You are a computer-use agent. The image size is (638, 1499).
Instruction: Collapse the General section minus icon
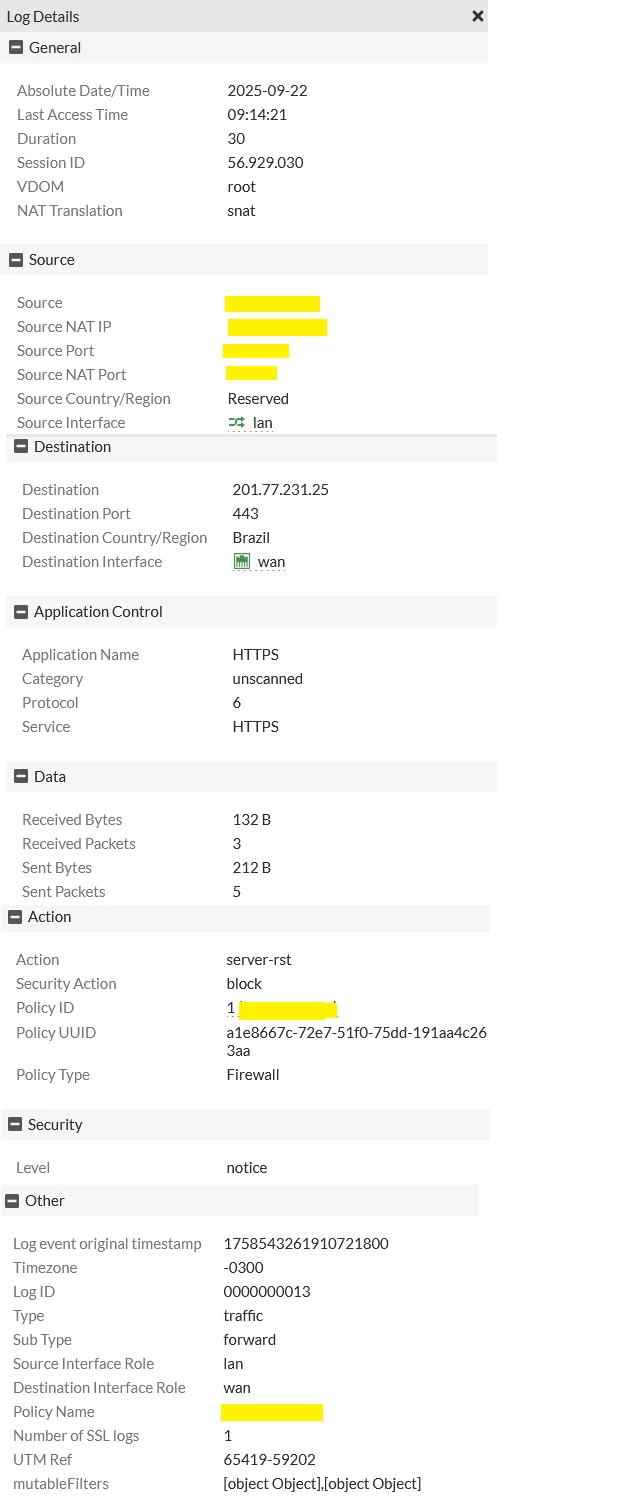(16, 47)
